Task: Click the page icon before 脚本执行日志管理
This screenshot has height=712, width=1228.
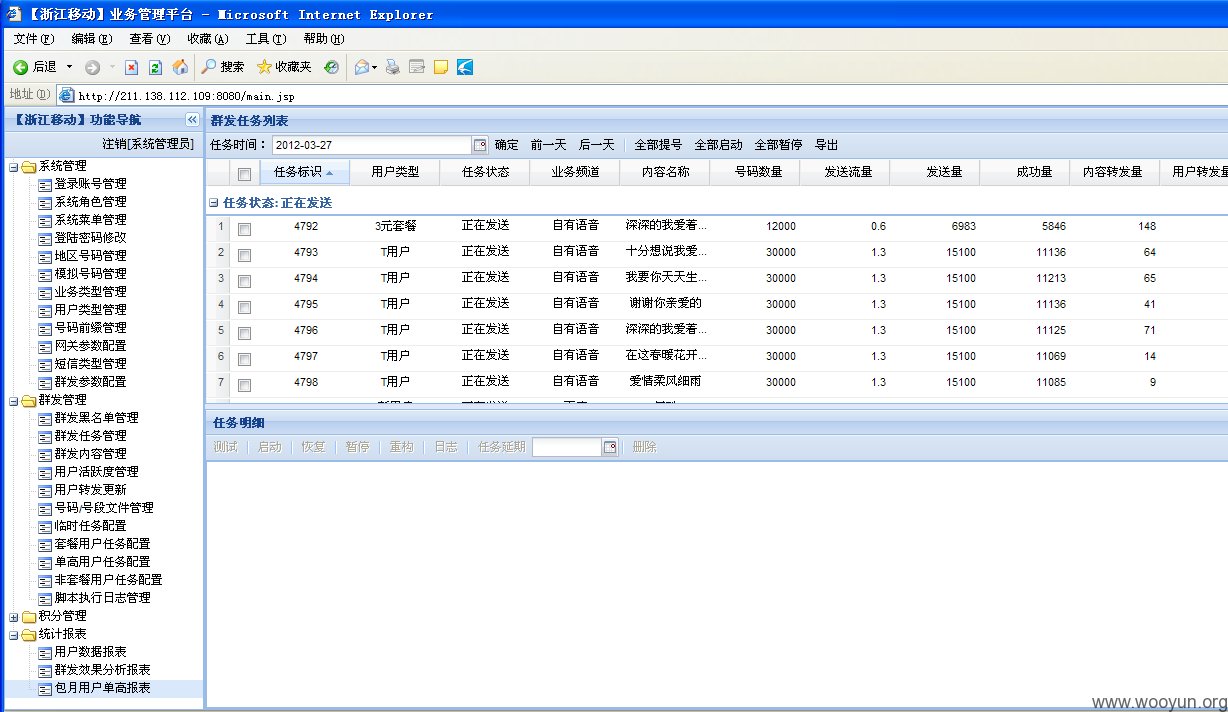Action: [x=45, y=599]
